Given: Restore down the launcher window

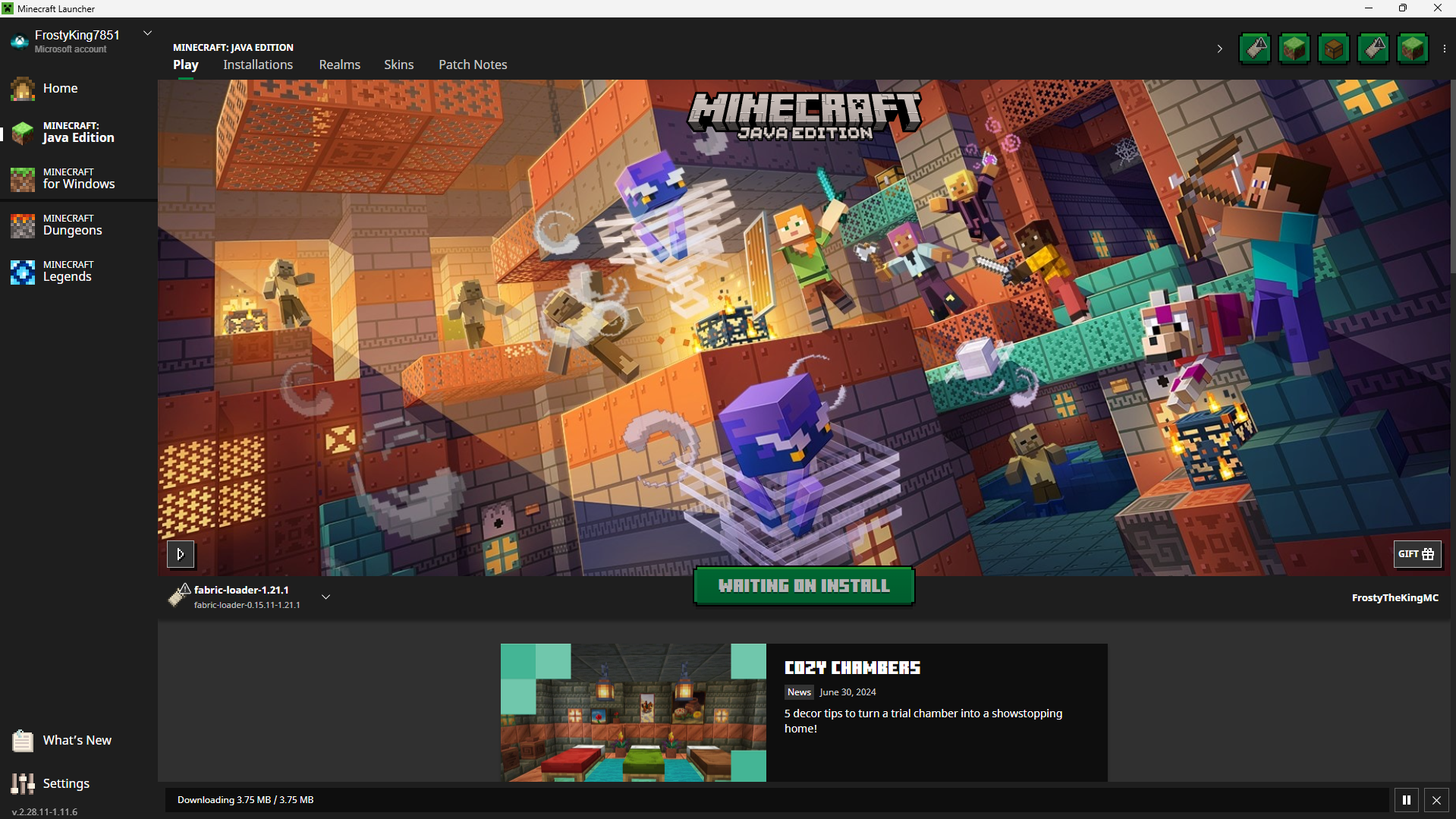Looking at the screenshot, I should [1403, 8].
